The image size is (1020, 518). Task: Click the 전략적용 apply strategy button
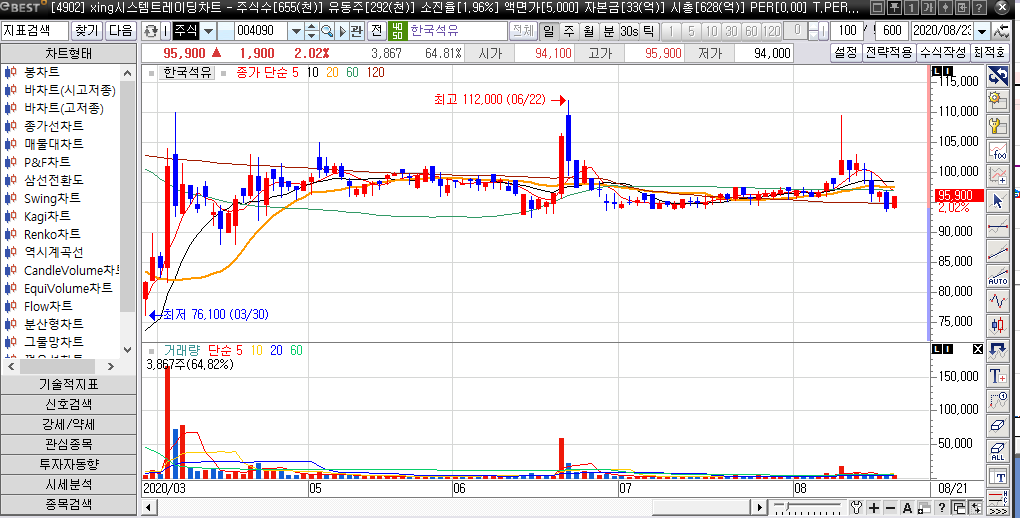889,53
